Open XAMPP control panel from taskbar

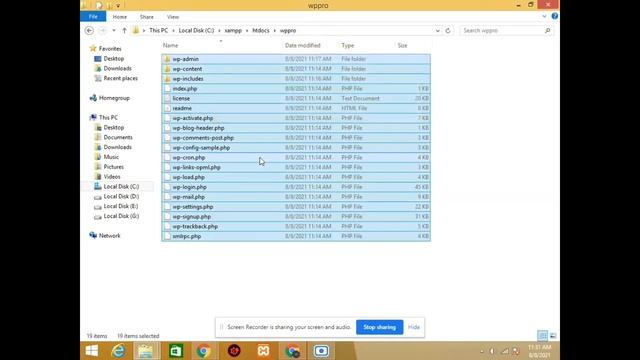(263, 351)
